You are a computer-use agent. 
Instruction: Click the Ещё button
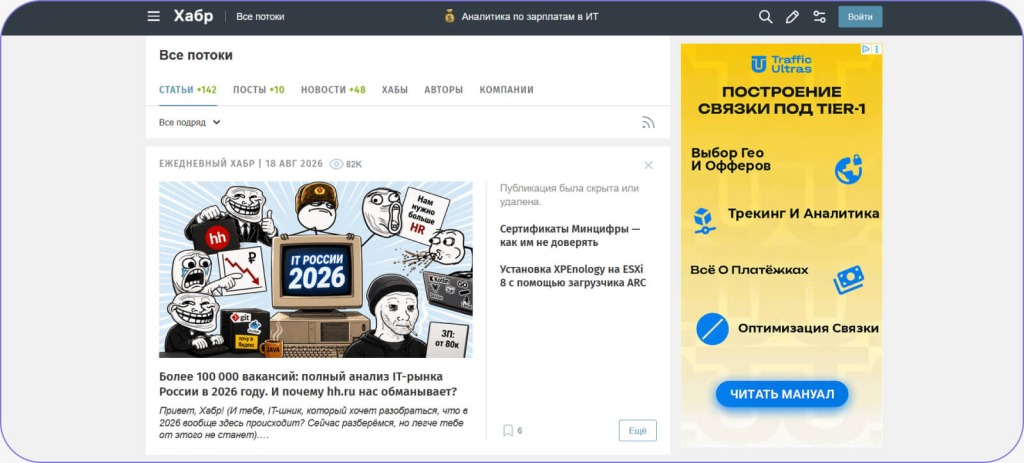click(x=637, y=430)
